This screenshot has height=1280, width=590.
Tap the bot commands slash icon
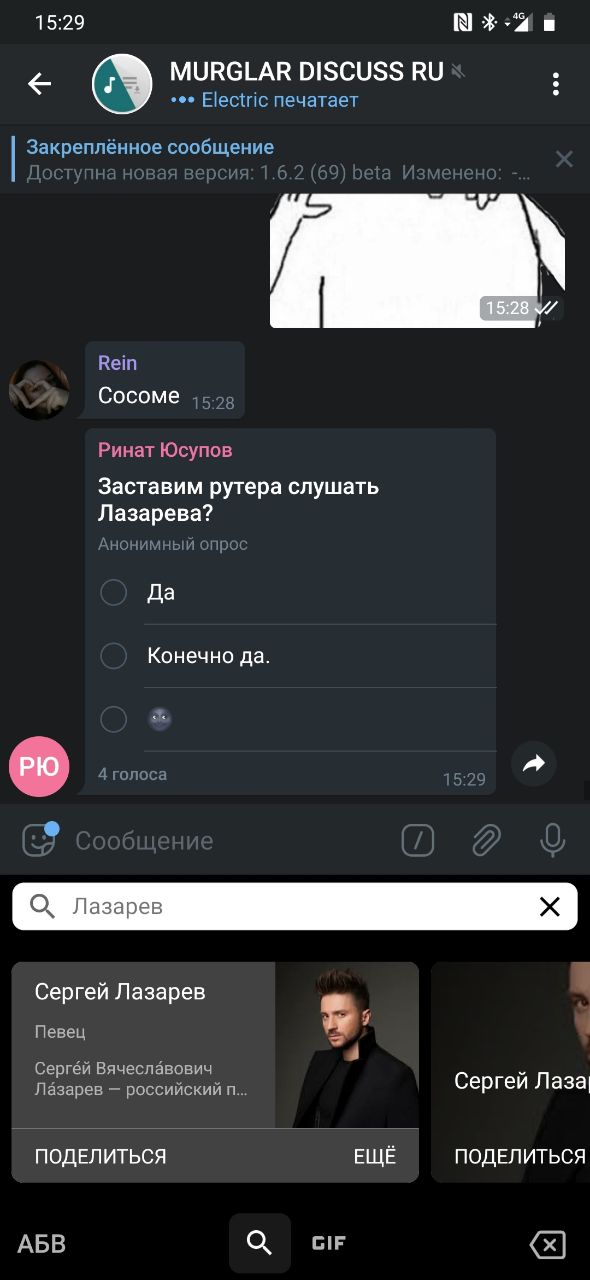point(418,841)
